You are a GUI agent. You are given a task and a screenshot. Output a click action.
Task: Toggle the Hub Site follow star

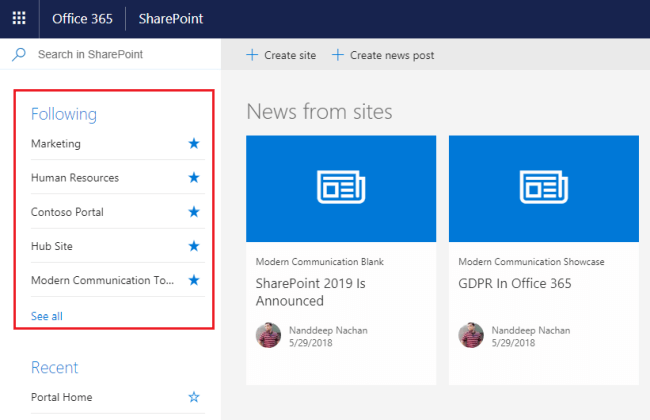pos(194,246)
